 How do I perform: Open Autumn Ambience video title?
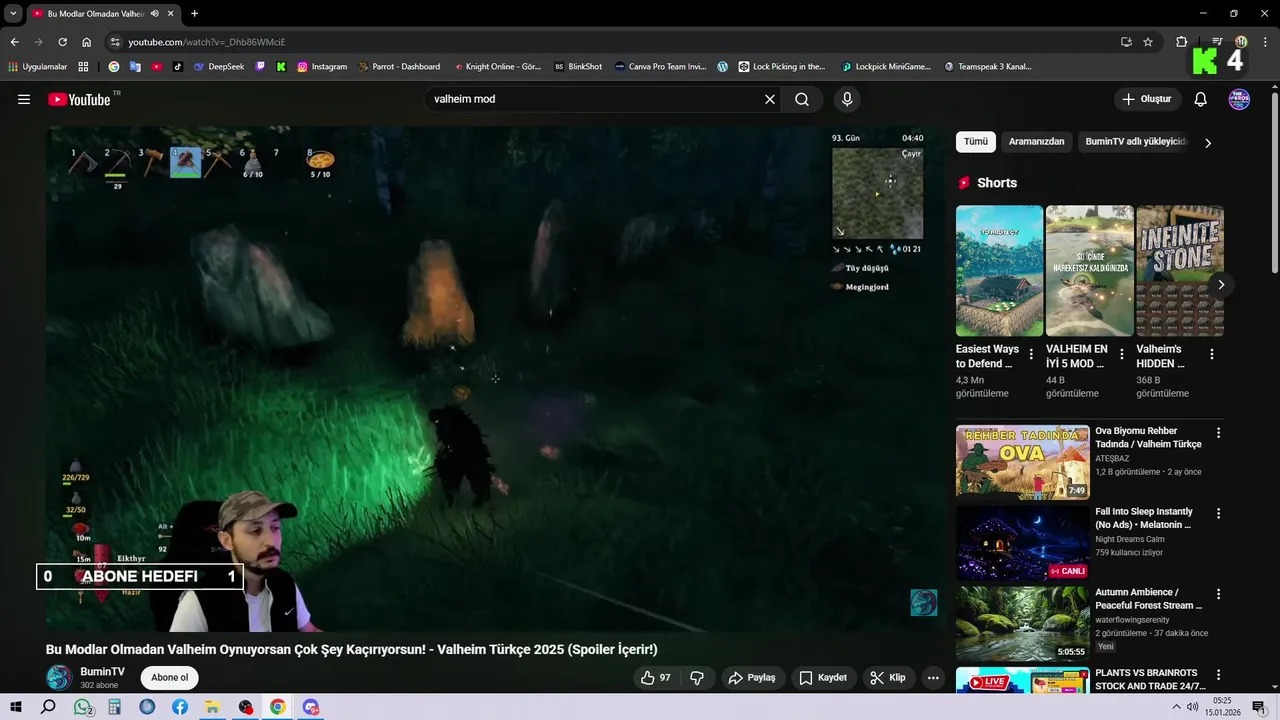pos(1148,598)
